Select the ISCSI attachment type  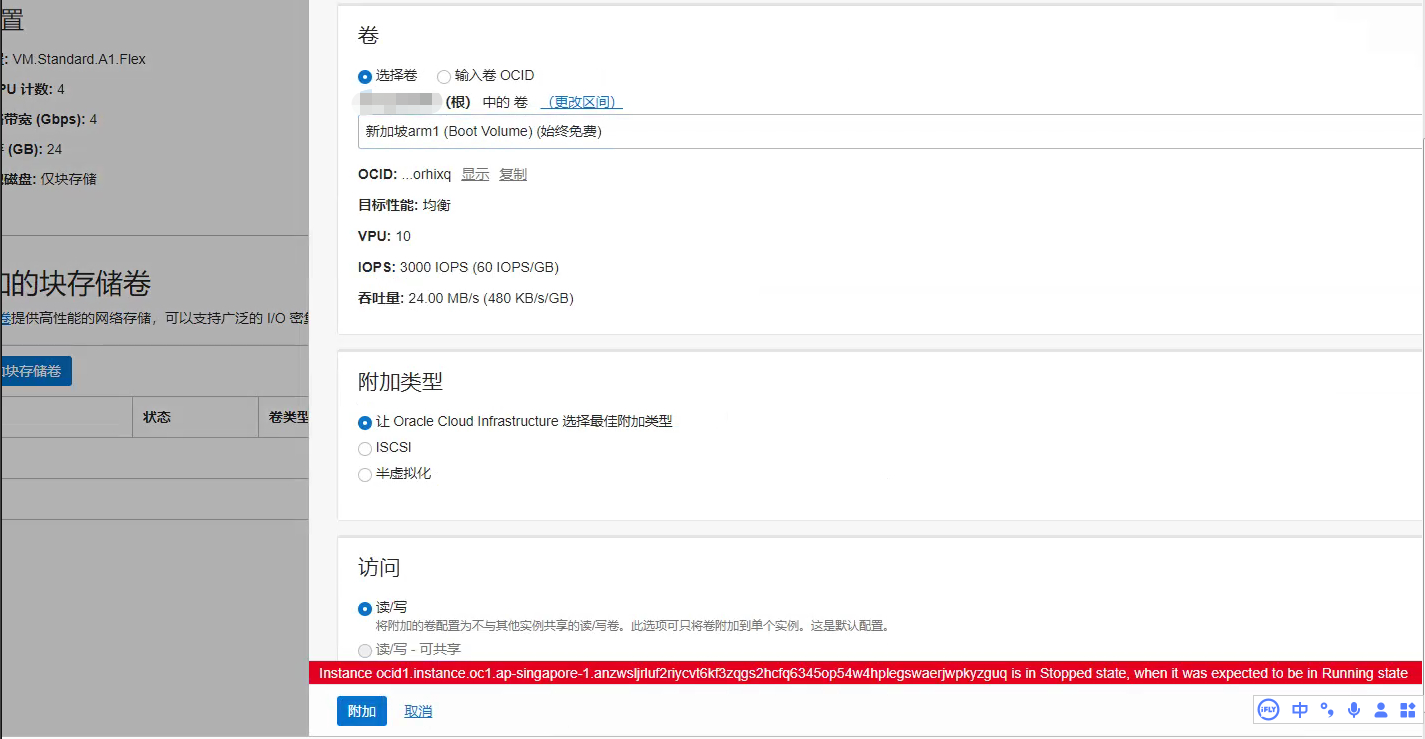365,448
